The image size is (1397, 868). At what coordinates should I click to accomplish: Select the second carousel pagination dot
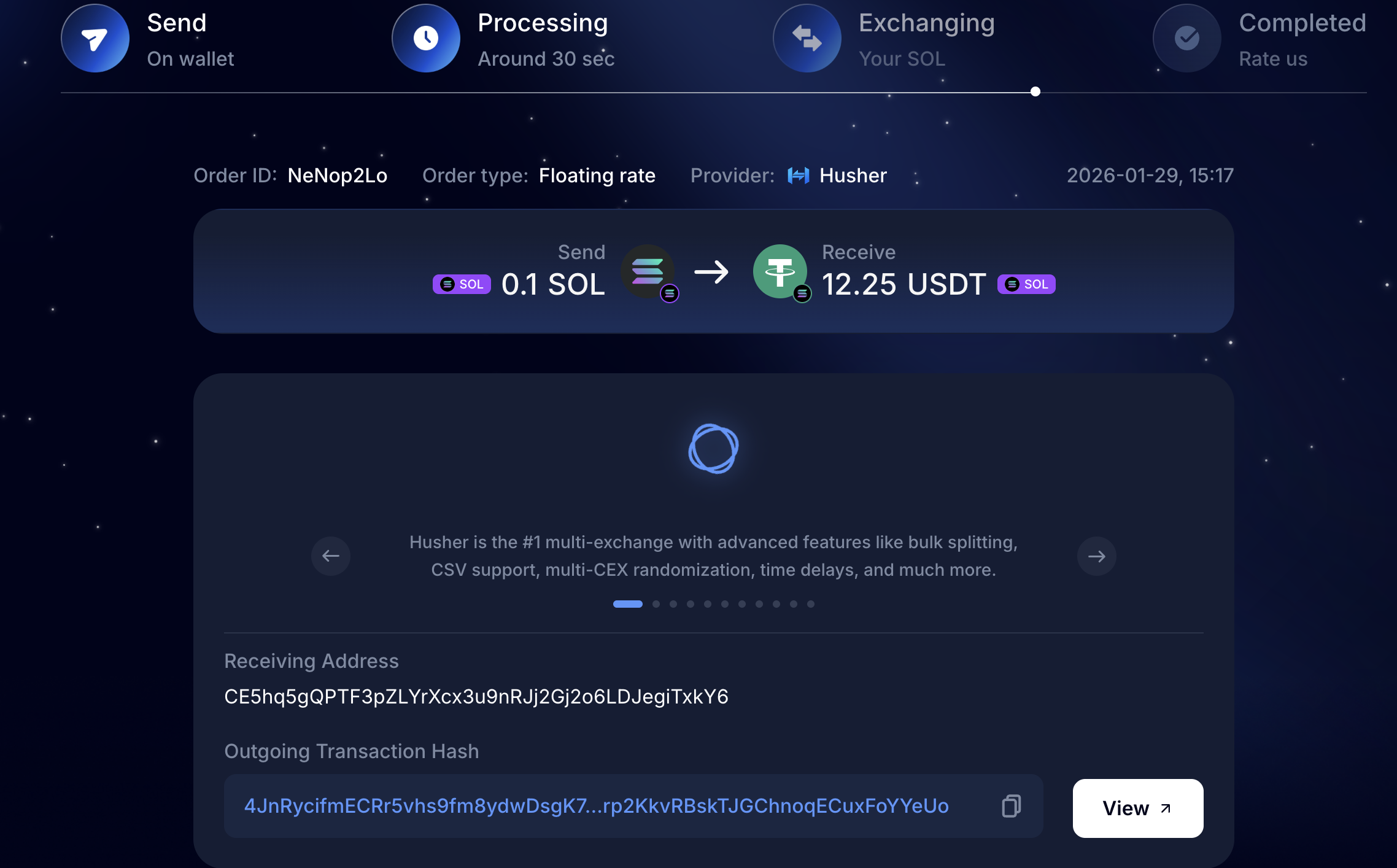click(656, 604)
